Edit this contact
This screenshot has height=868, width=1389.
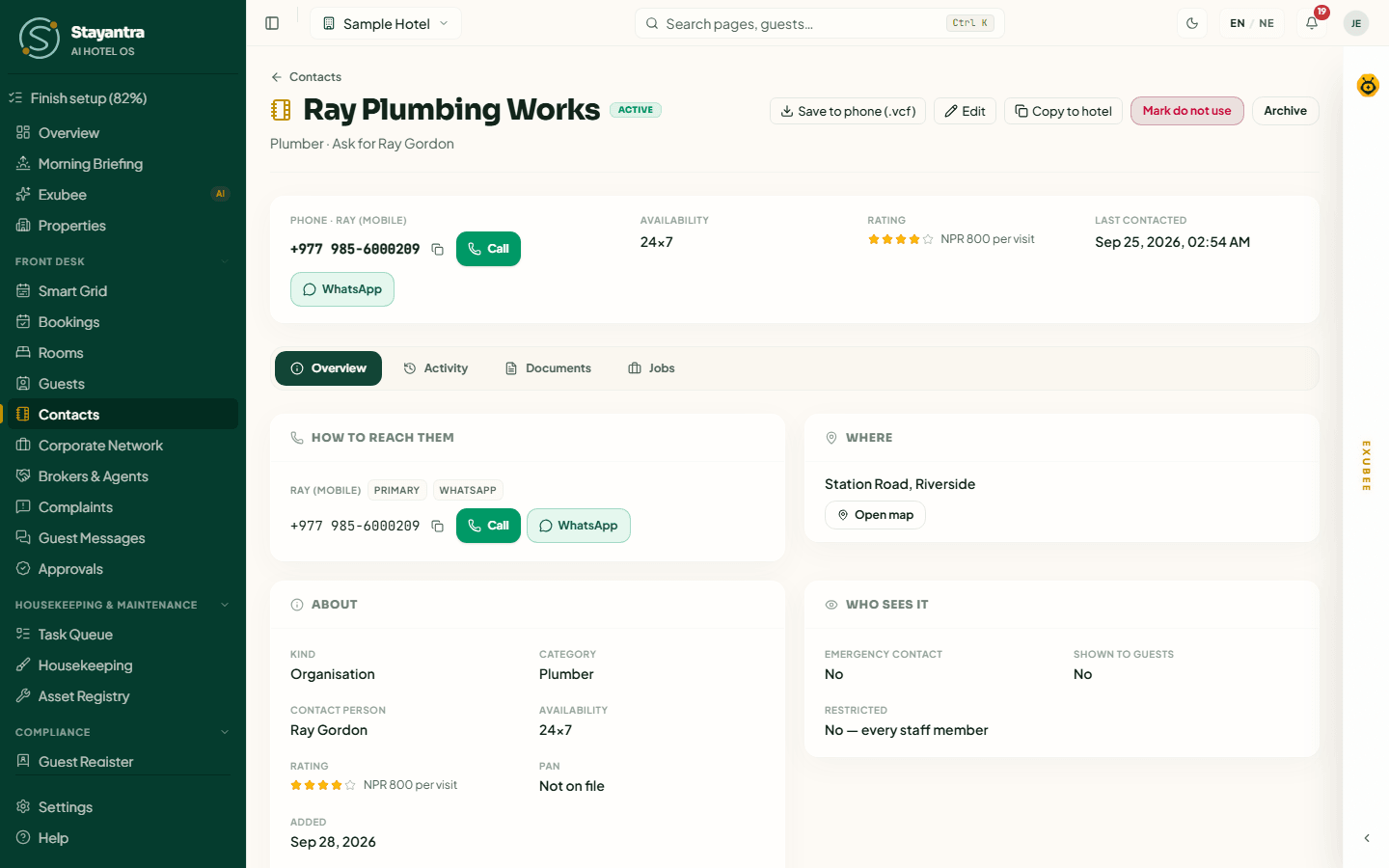[965, 111]
